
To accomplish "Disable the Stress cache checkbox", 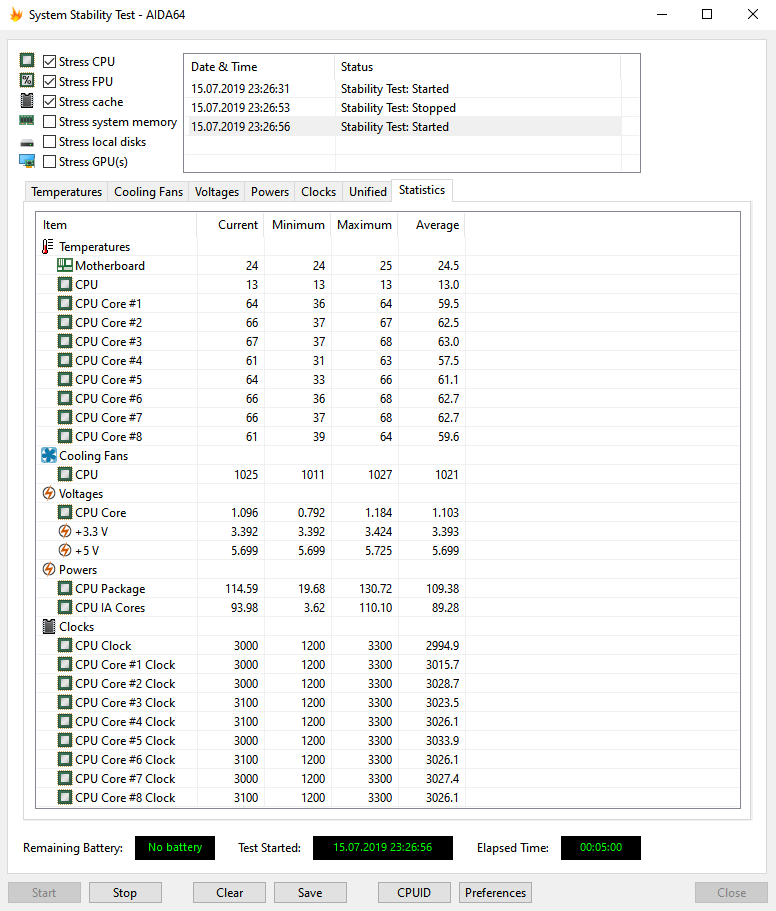I will 49,102.
